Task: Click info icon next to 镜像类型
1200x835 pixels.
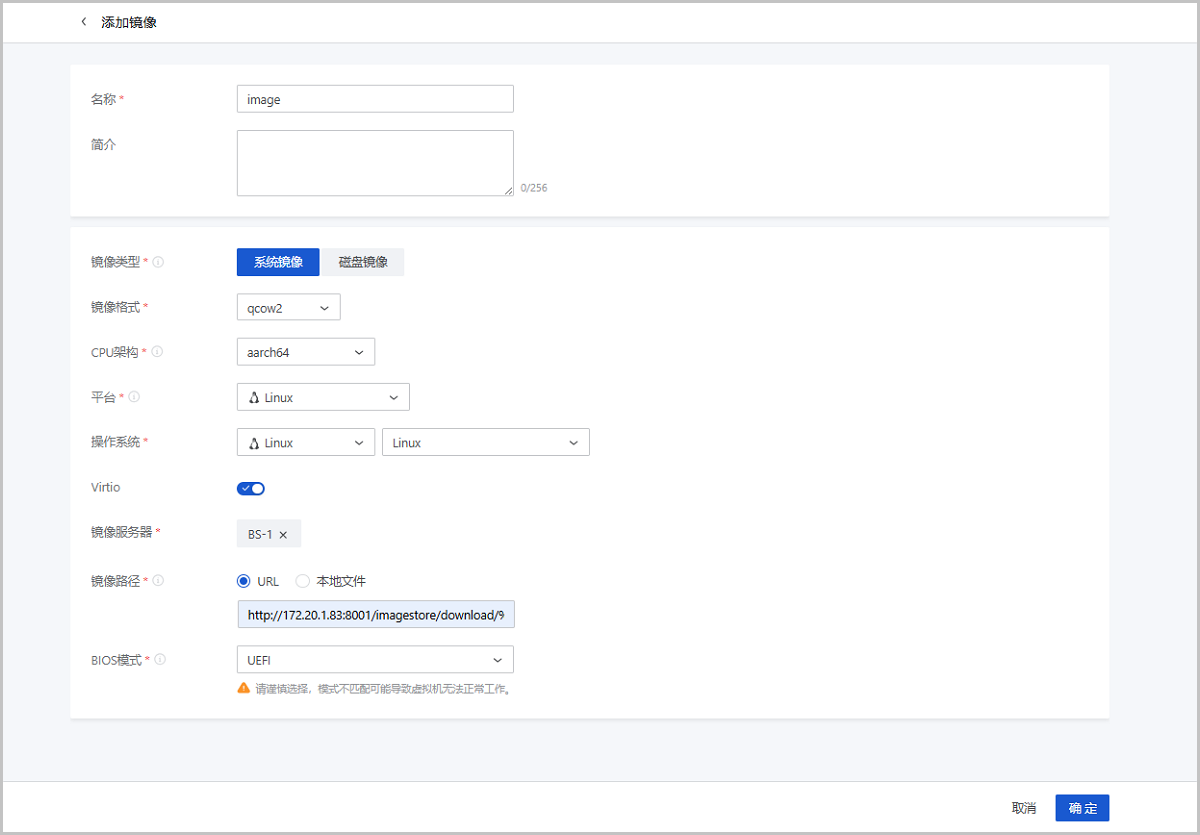Action: pyautogui.click(x=158, y=262)
